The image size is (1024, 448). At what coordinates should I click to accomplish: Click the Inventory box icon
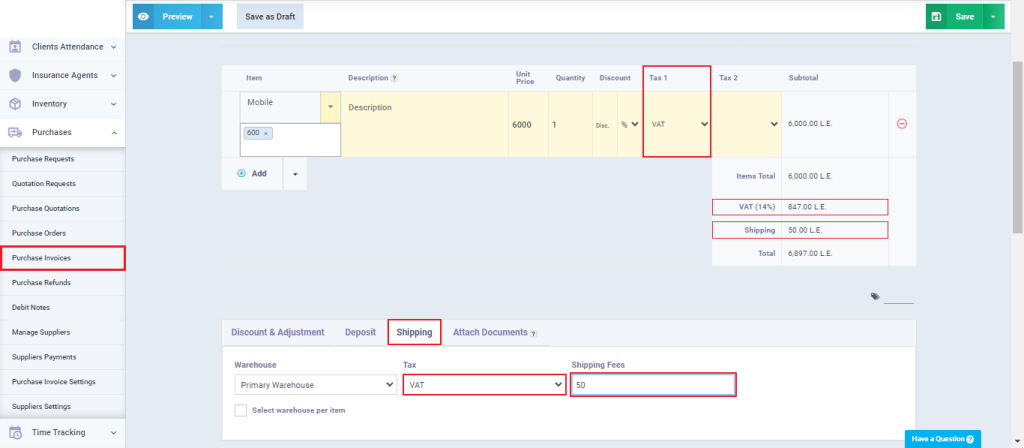click(x=15, y=104)
